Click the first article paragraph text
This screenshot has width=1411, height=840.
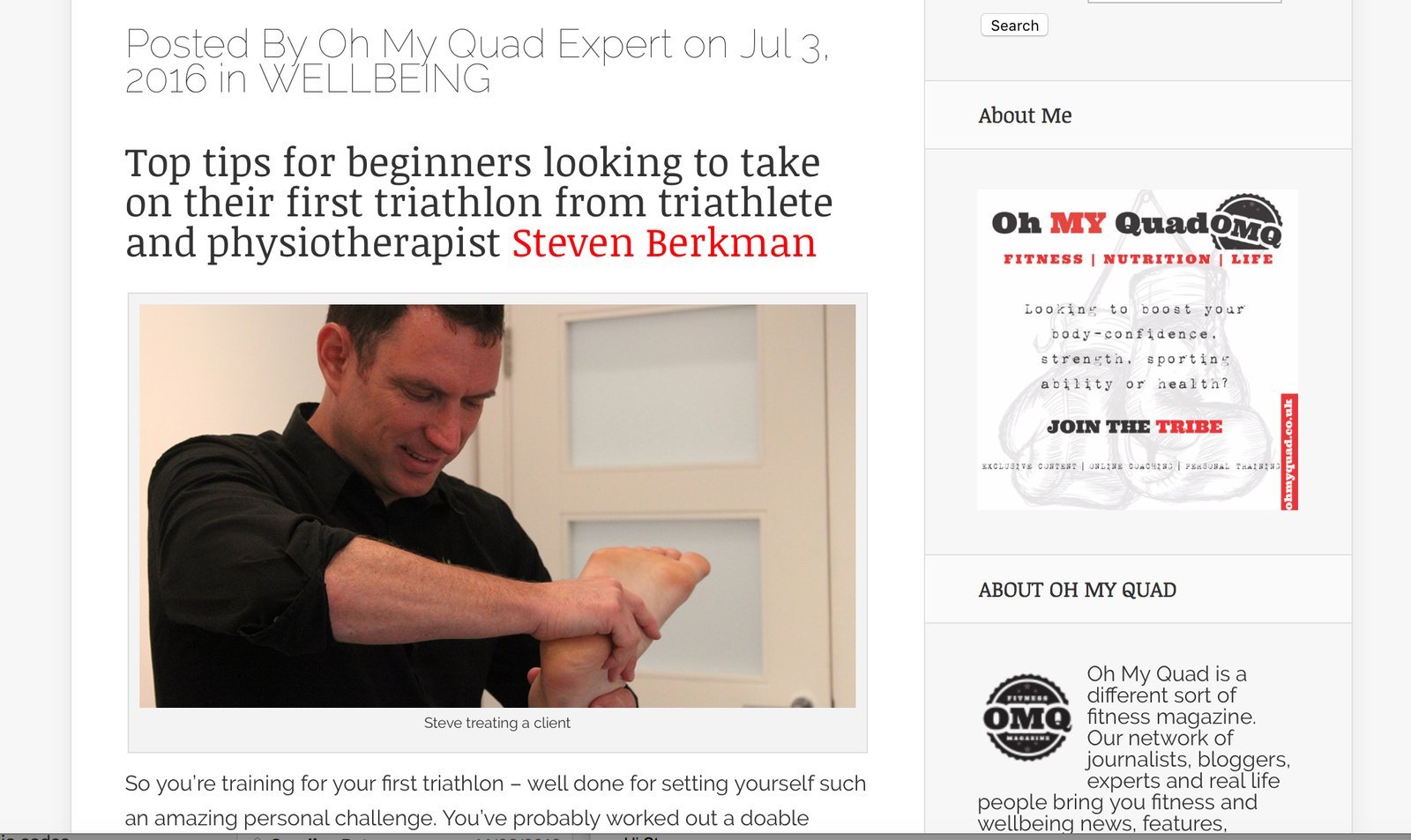pos(496,800)
